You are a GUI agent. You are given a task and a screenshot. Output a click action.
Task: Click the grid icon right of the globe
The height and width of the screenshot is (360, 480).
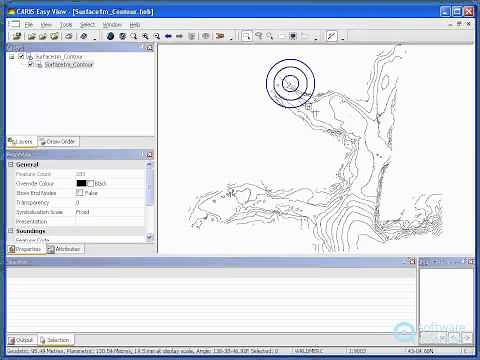122,36
